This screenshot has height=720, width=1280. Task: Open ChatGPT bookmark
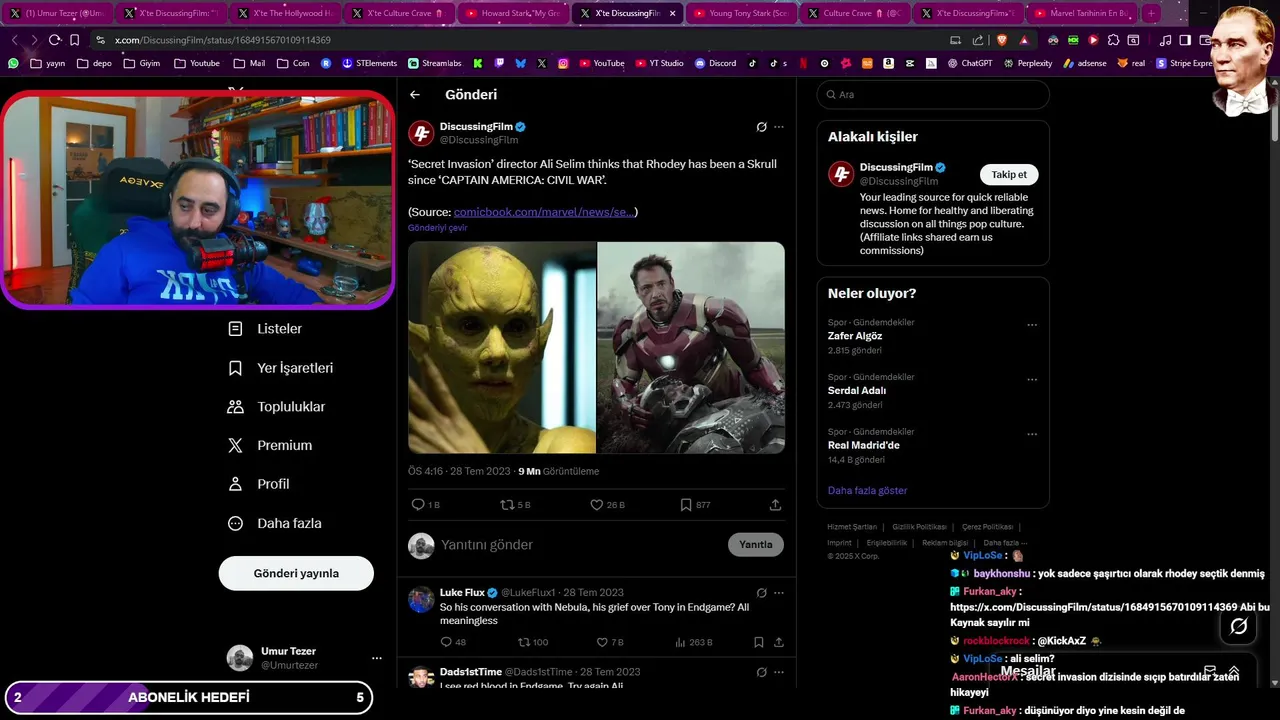coord(968,63)
